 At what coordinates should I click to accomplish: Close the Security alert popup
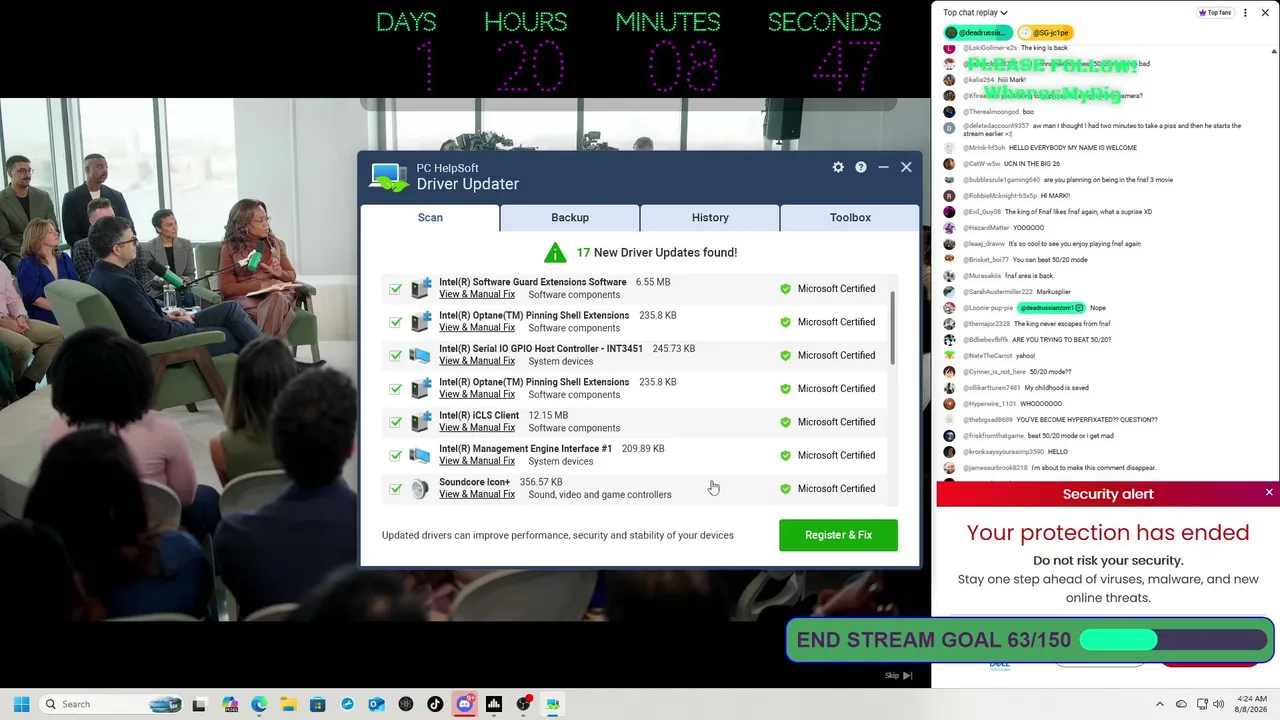[x=1269, y=493]
